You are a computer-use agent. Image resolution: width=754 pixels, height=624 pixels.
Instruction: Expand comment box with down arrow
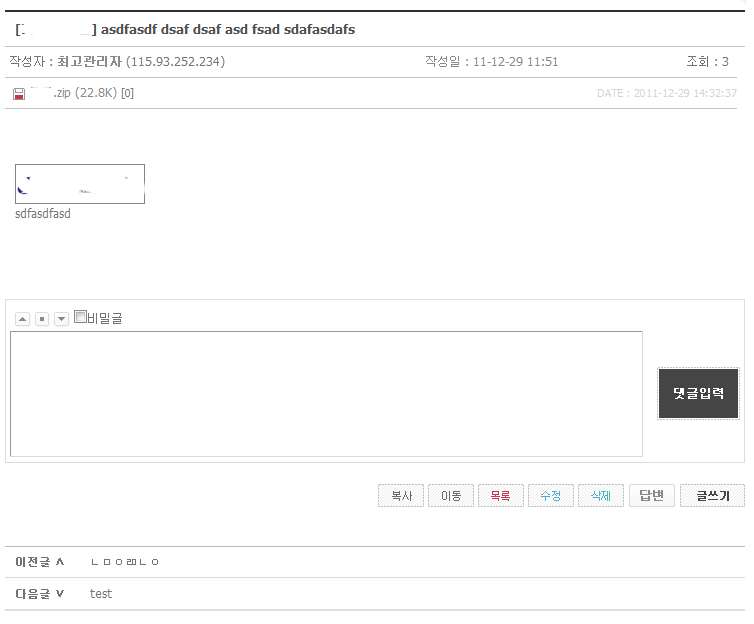point(61,319)
